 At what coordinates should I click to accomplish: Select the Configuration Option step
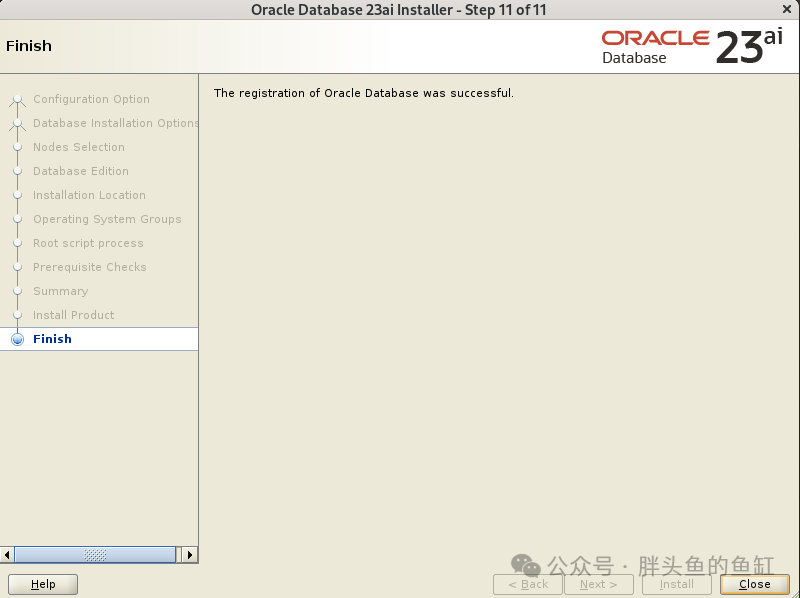pos(91,99)
